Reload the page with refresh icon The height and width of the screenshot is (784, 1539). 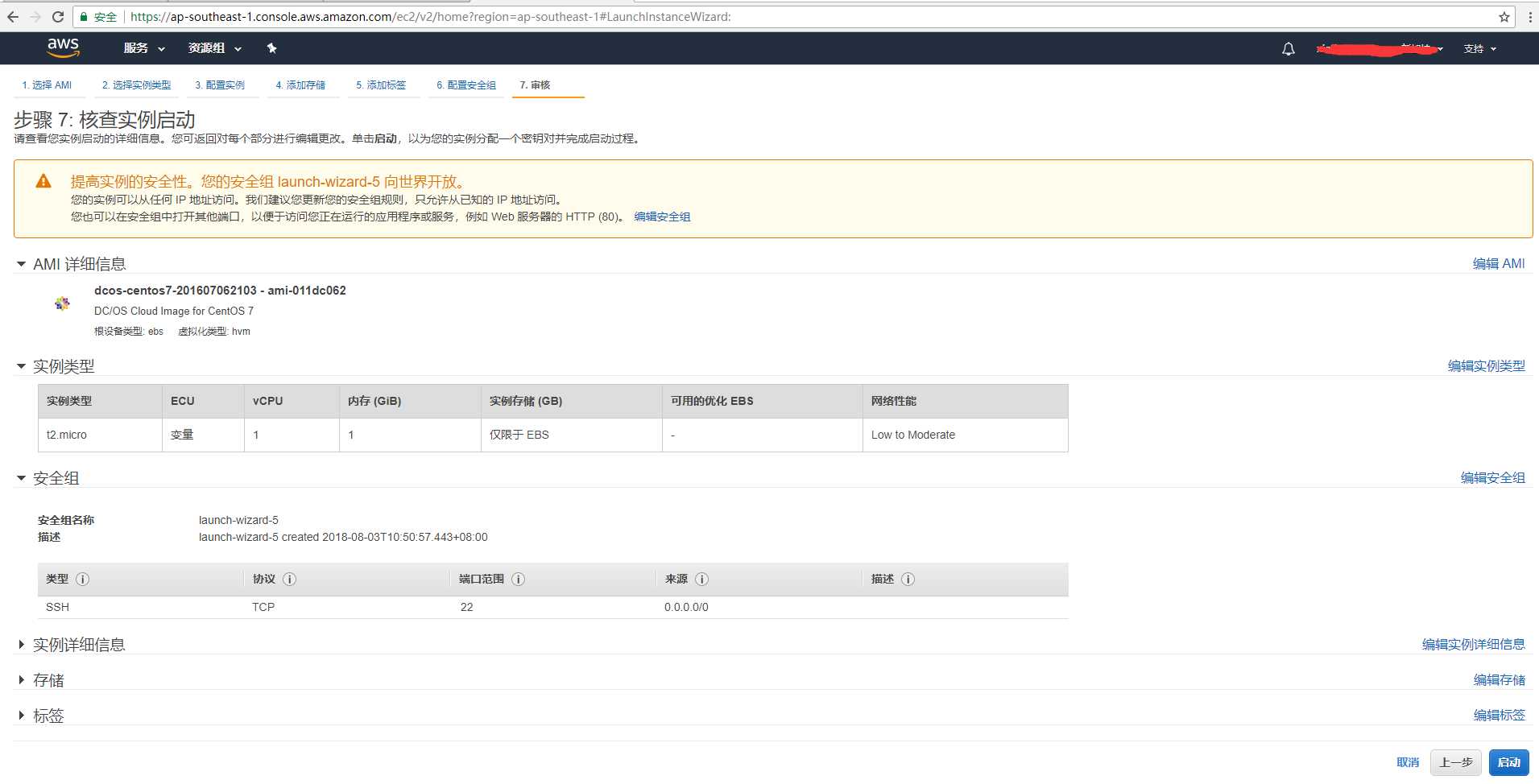click(58, 16)
